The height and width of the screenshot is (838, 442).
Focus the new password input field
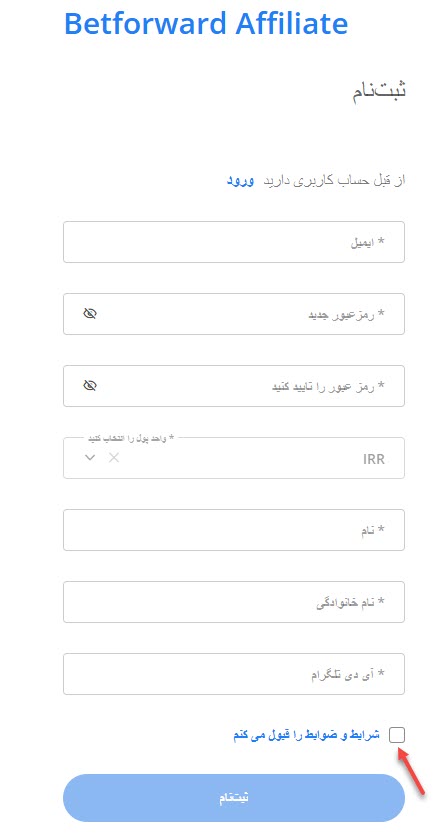(x=234, y=314)
